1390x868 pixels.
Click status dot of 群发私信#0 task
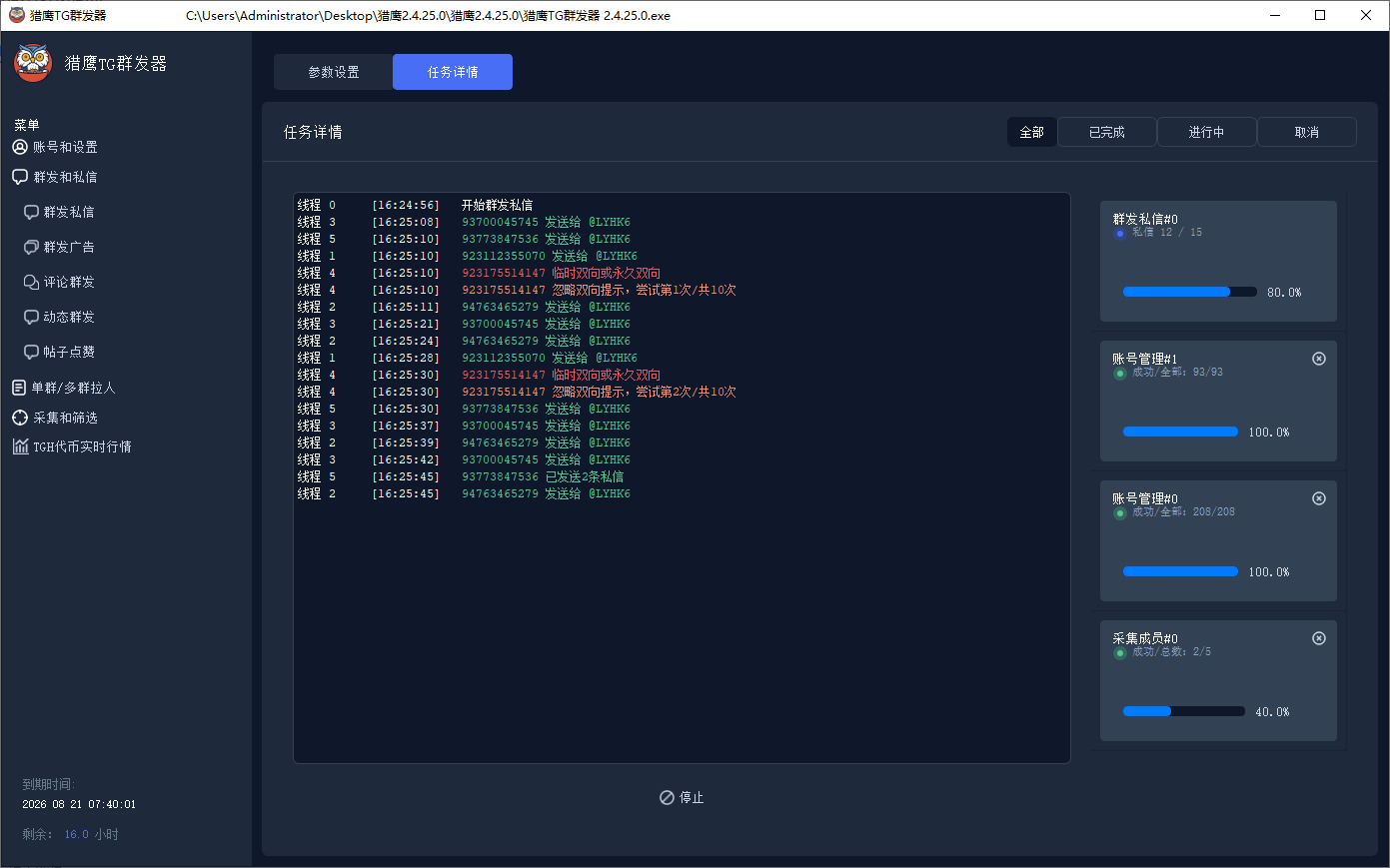pyautogui.click(x=1119, y=233)
